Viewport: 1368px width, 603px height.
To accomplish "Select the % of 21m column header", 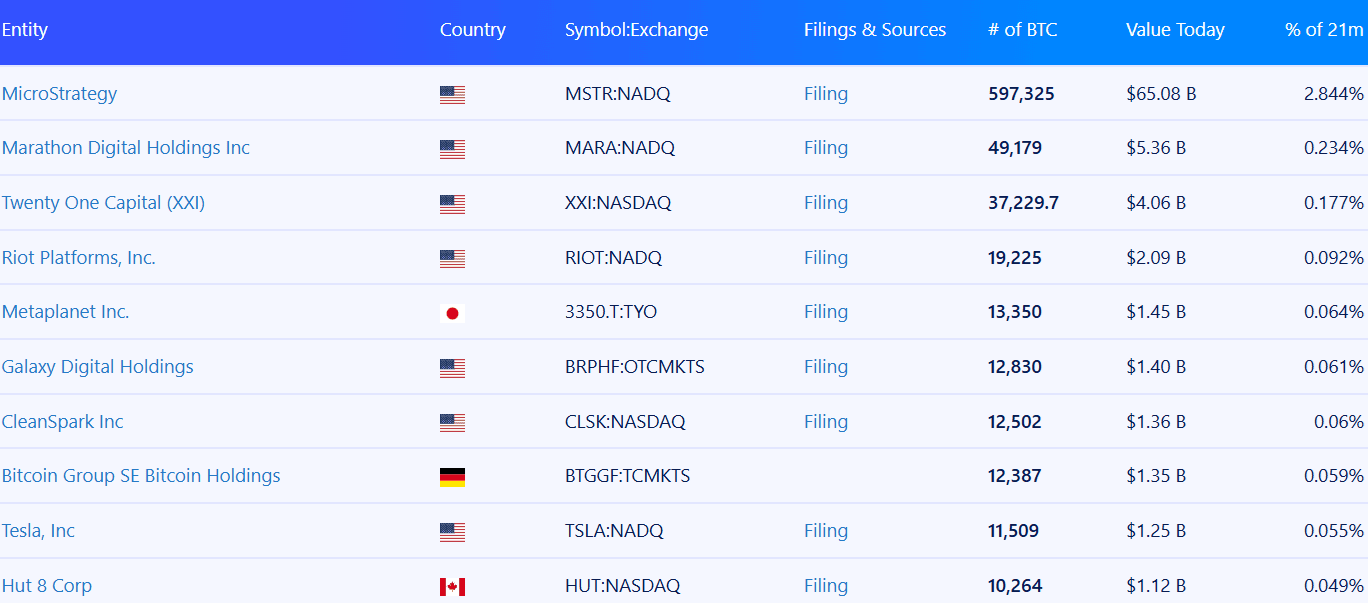I will [1324, 30].
